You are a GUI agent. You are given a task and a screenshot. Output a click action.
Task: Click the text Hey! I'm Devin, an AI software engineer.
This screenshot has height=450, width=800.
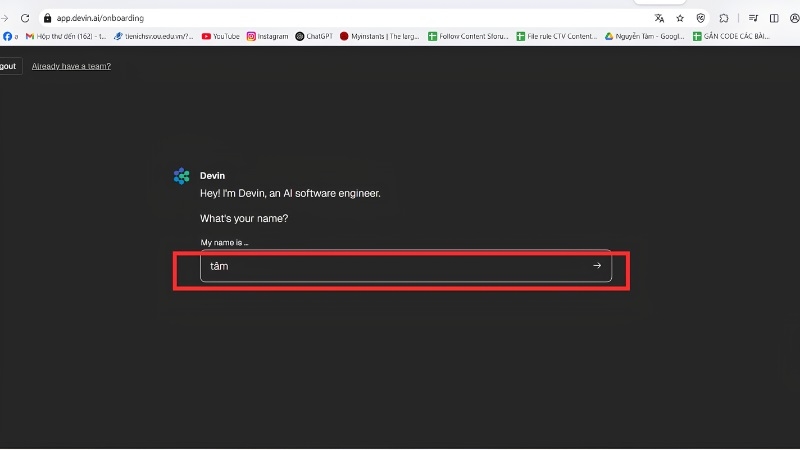(290, 193)
